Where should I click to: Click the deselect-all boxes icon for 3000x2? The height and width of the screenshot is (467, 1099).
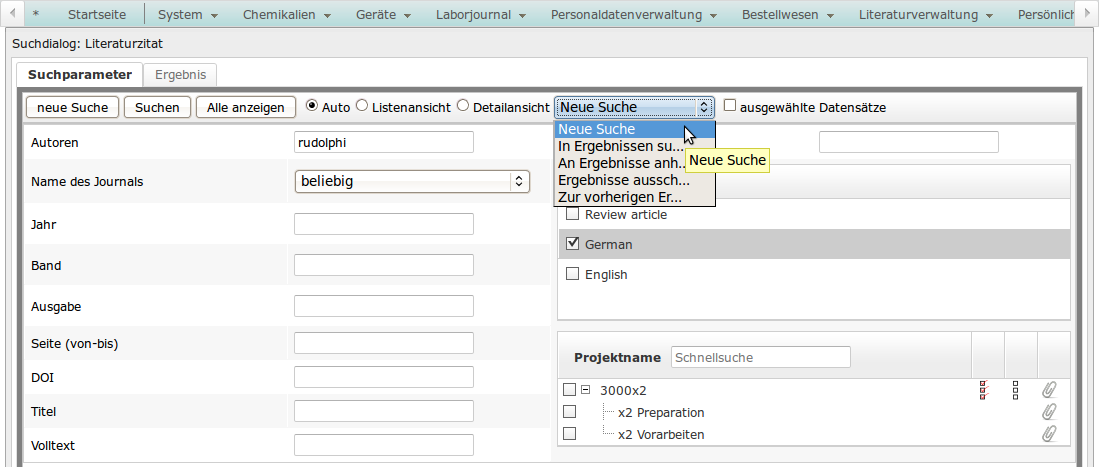pos(1016,390)
